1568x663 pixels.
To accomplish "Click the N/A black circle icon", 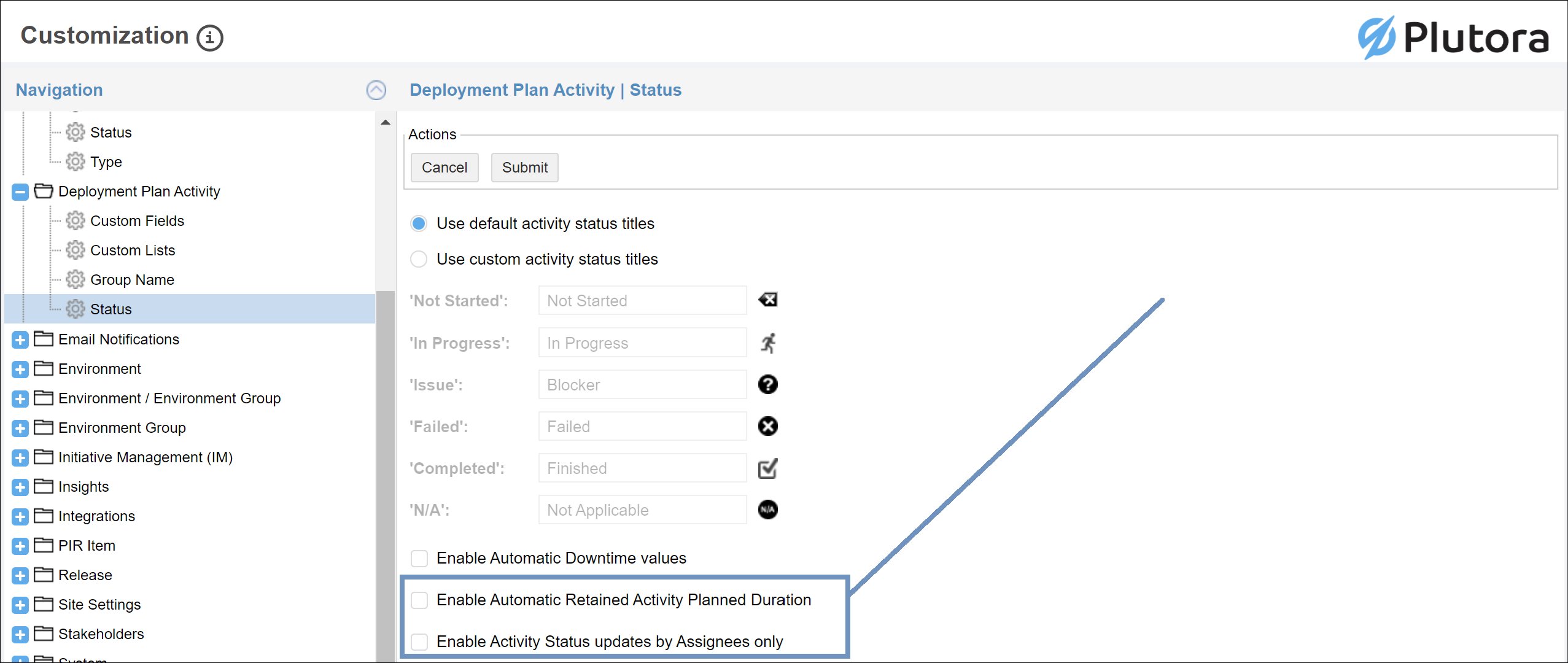I will click(767, 510).
